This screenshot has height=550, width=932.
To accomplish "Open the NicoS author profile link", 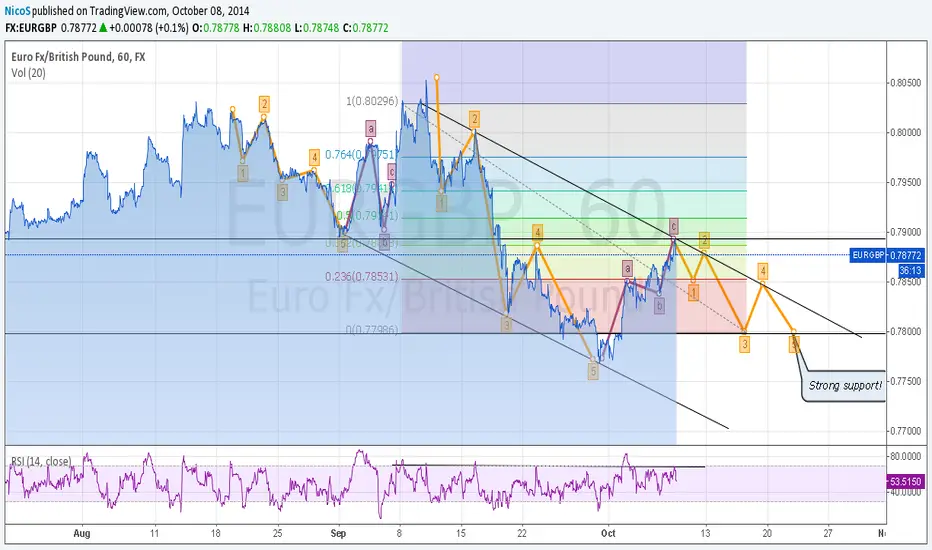I will click(x=17, y=11).
